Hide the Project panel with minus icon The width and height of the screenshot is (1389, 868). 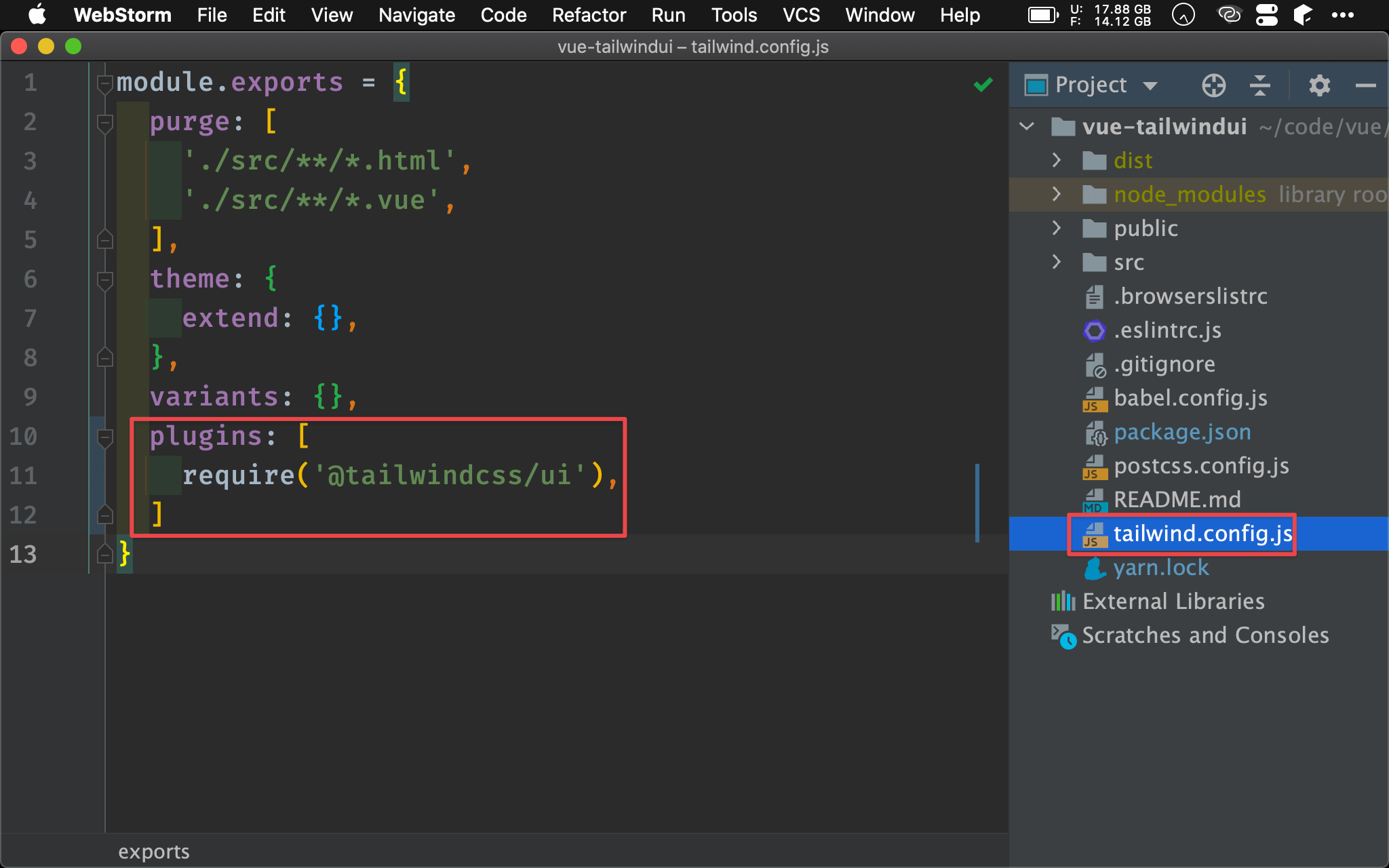coord(1365,85)
